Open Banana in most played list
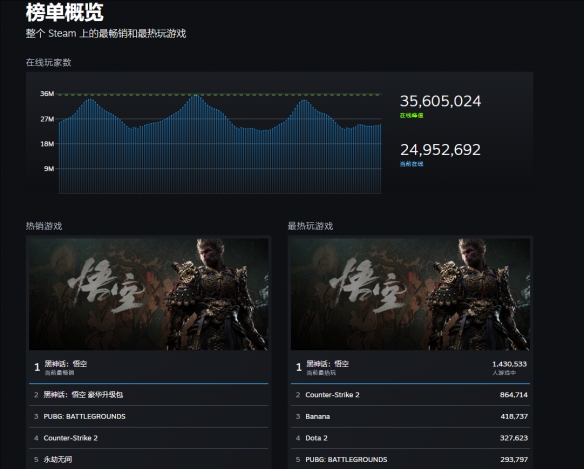The height and width of the screenshot is (469, 584). pyautogui.click(x=410, y=416)
